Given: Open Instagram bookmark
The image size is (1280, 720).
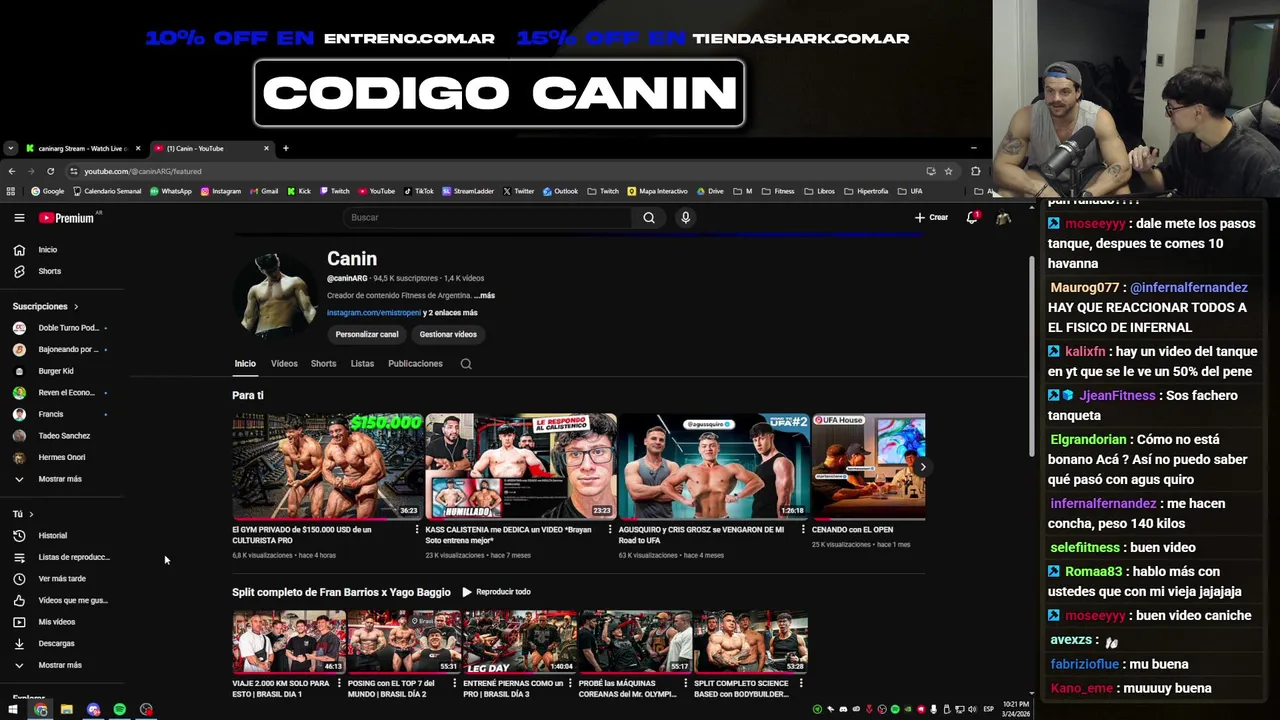Looking at the screenshot, I should pos(220,191).
